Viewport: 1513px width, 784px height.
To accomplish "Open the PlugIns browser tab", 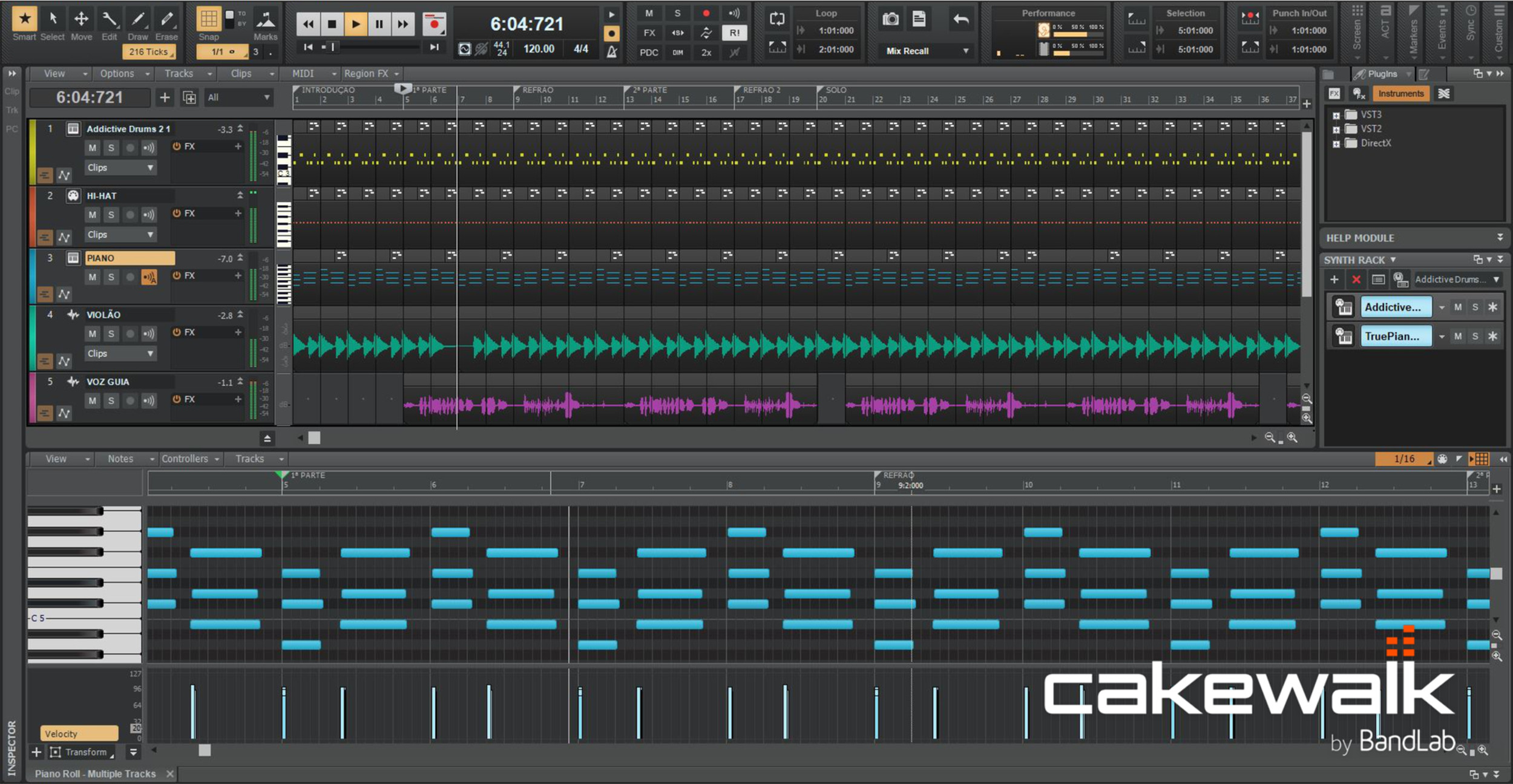I will [x=1382, y=74].
